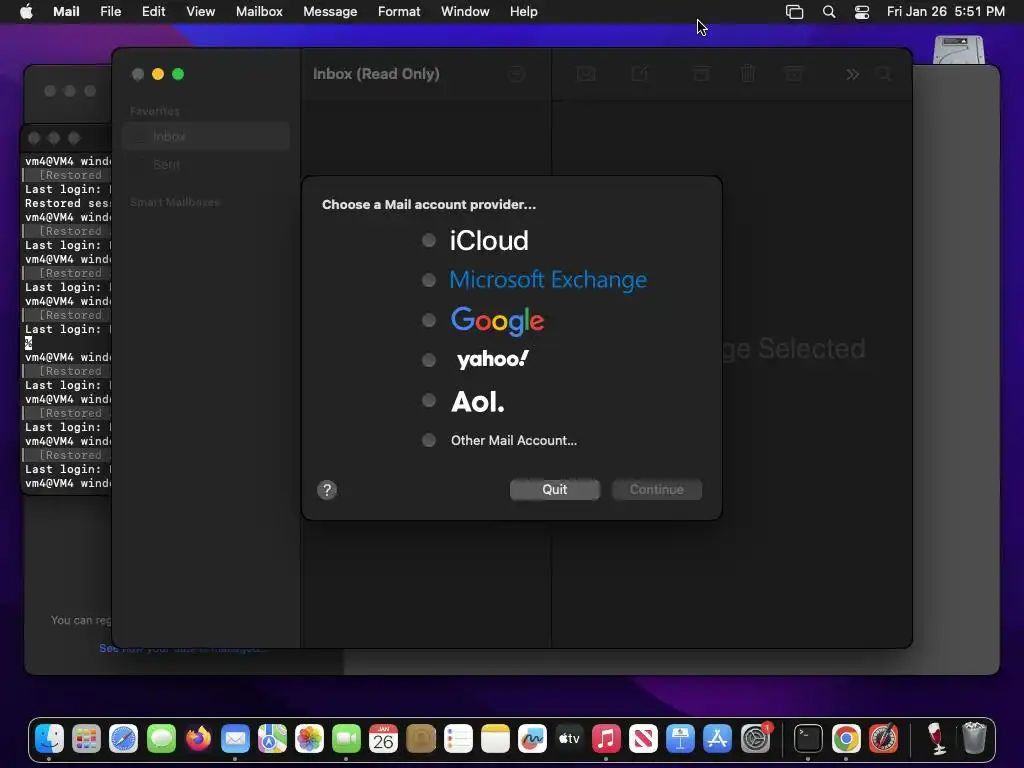Open System Settings from the Dock
Image resolution: width=1024 pixels, height=768 pixels.
(x=756, y=739)
